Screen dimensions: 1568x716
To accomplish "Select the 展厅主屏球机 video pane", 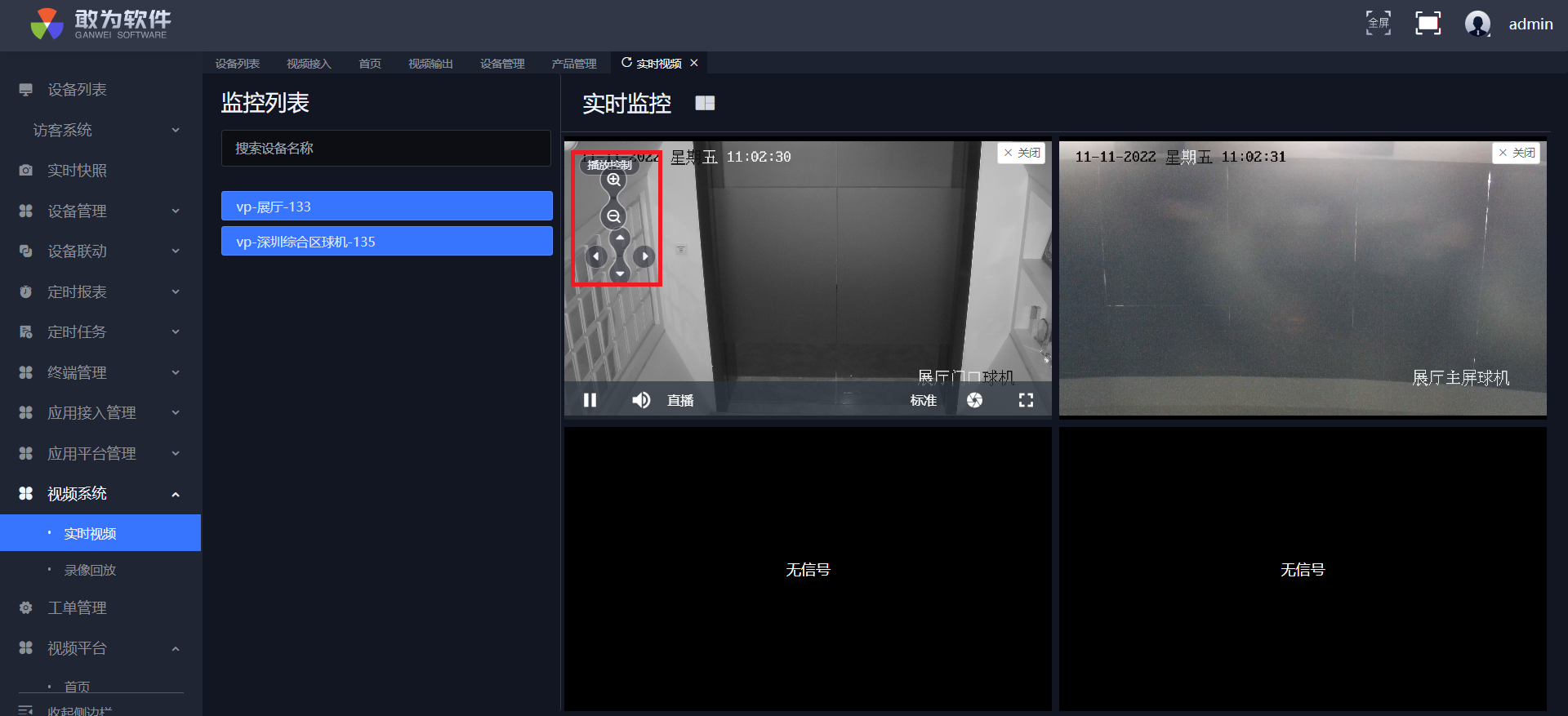I will 1303,278.
